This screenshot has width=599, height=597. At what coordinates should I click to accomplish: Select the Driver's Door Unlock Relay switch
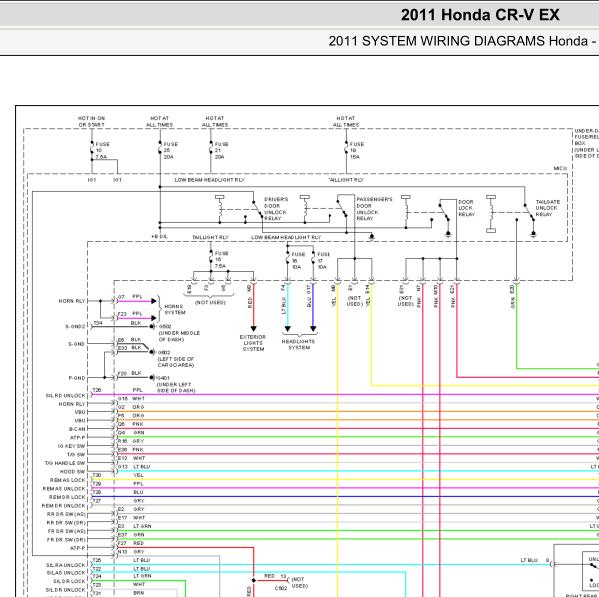point(258,210)
